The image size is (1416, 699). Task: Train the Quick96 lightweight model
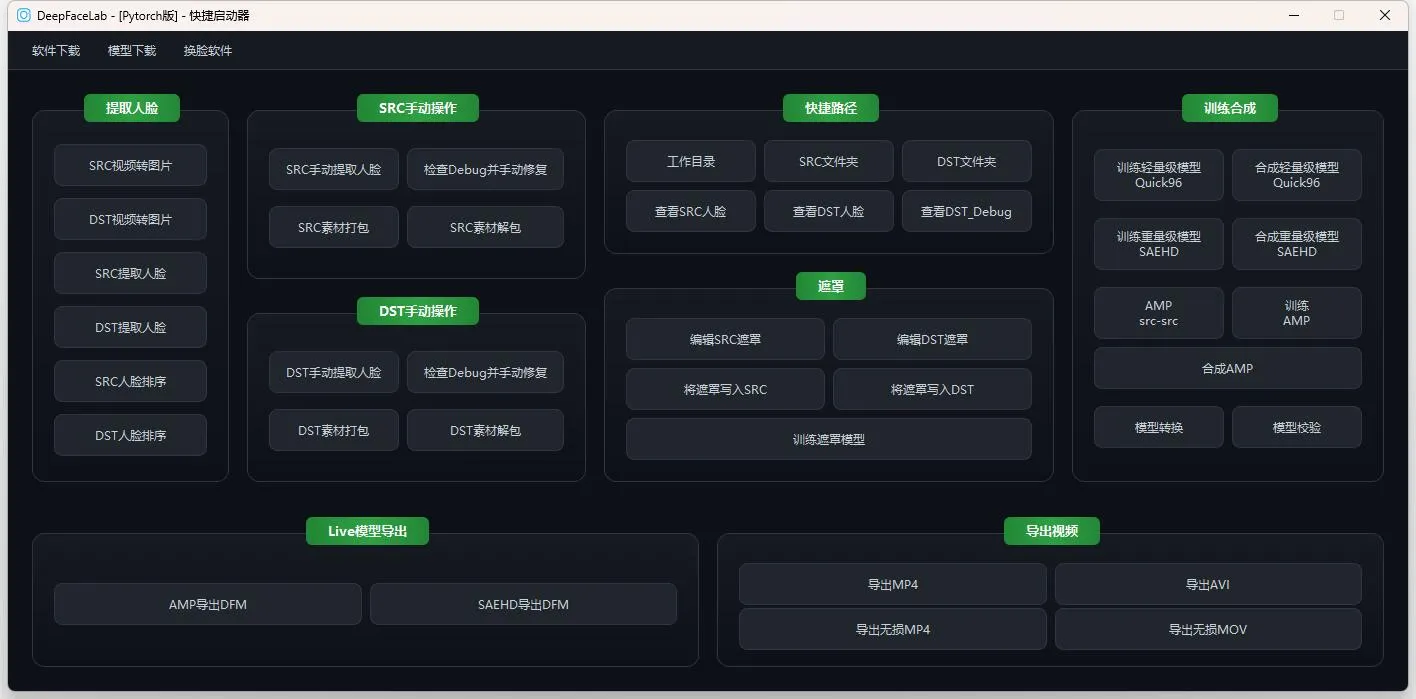click(1158, 174)
